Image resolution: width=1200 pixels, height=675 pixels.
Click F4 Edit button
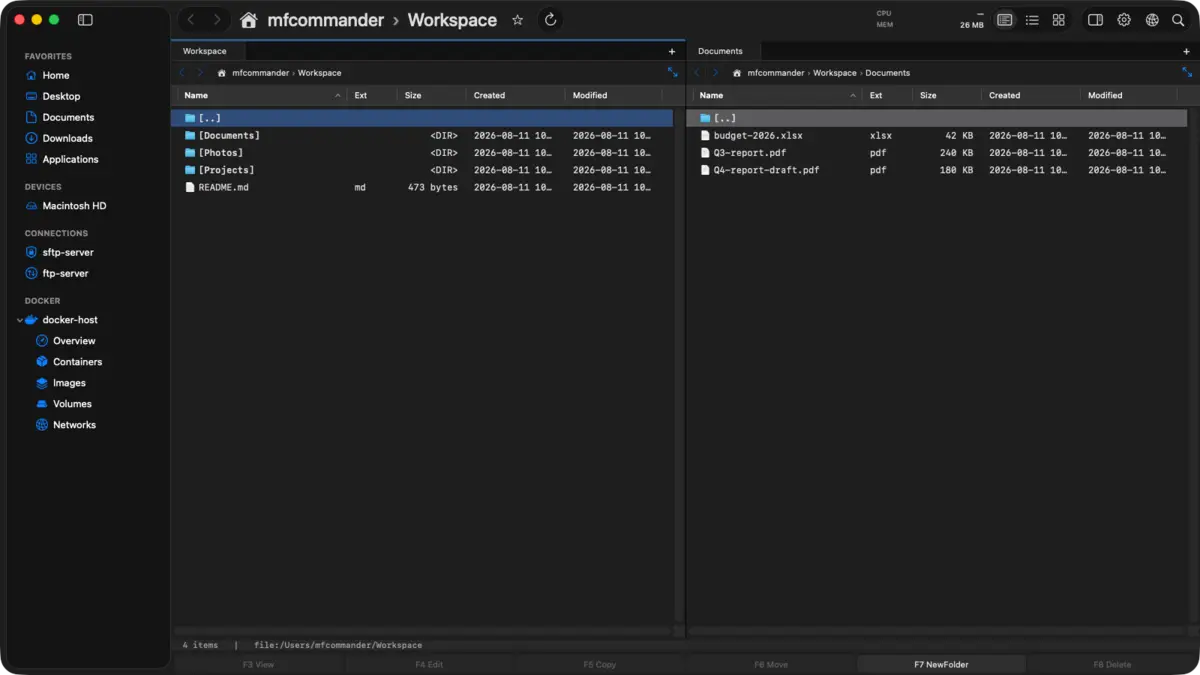[x=429, y=664]
